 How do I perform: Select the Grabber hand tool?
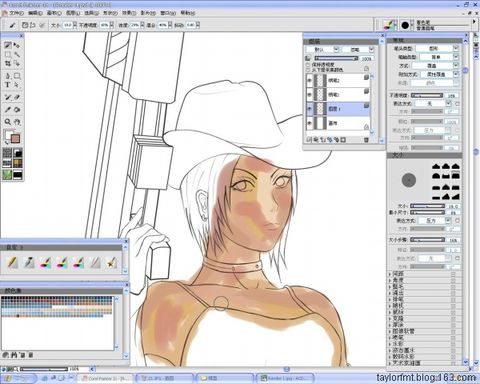point(17,122)
